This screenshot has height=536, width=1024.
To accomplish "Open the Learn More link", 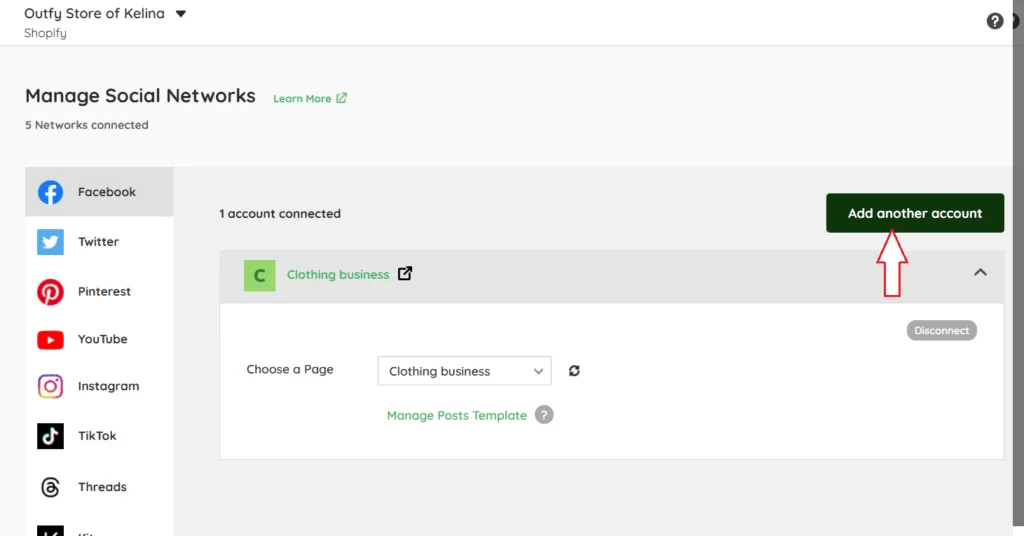I will point(309,98).
